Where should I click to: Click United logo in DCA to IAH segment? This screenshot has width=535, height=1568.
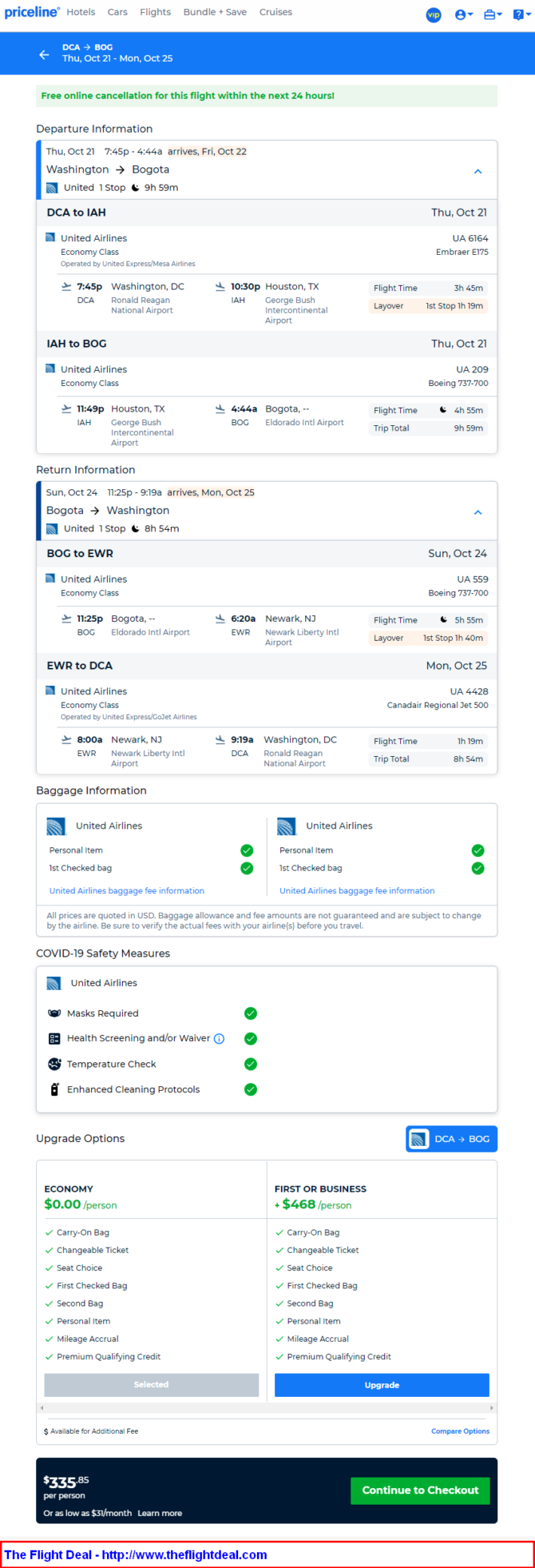point(50,237)
